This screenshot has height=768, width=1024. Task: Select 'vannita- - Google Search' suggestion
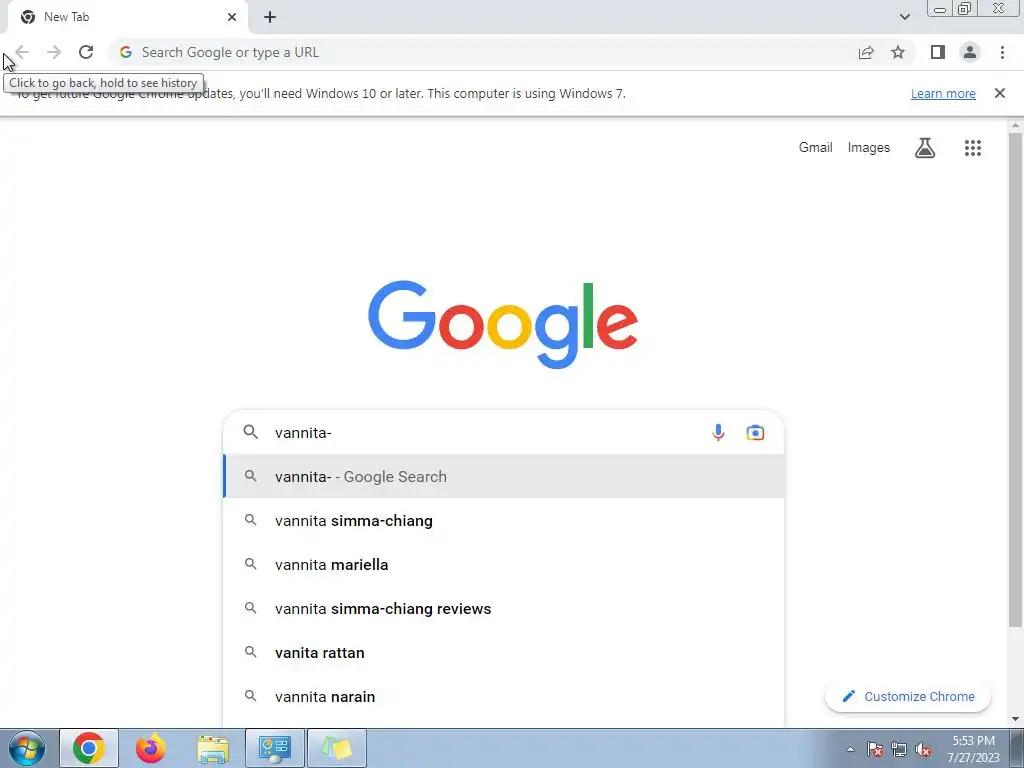click(504, 477)
